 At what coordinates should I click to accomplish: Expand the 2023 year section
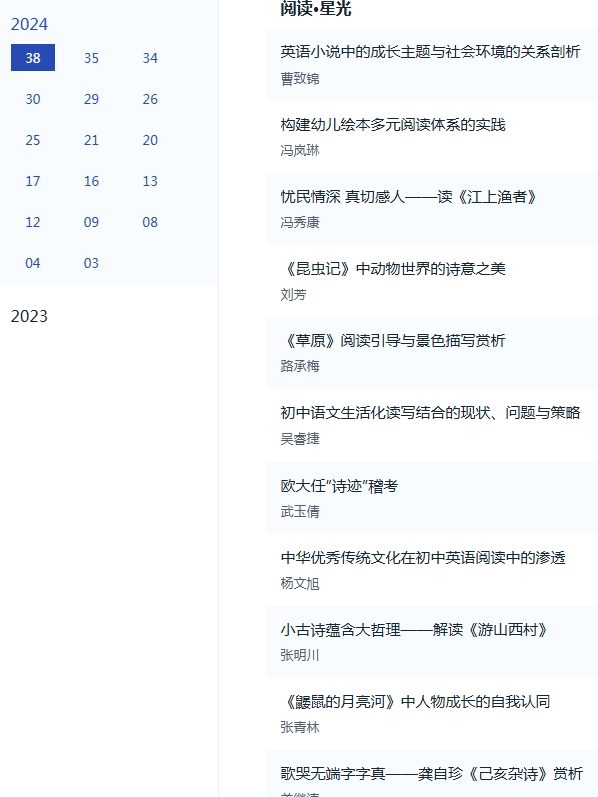click(29, 316)
